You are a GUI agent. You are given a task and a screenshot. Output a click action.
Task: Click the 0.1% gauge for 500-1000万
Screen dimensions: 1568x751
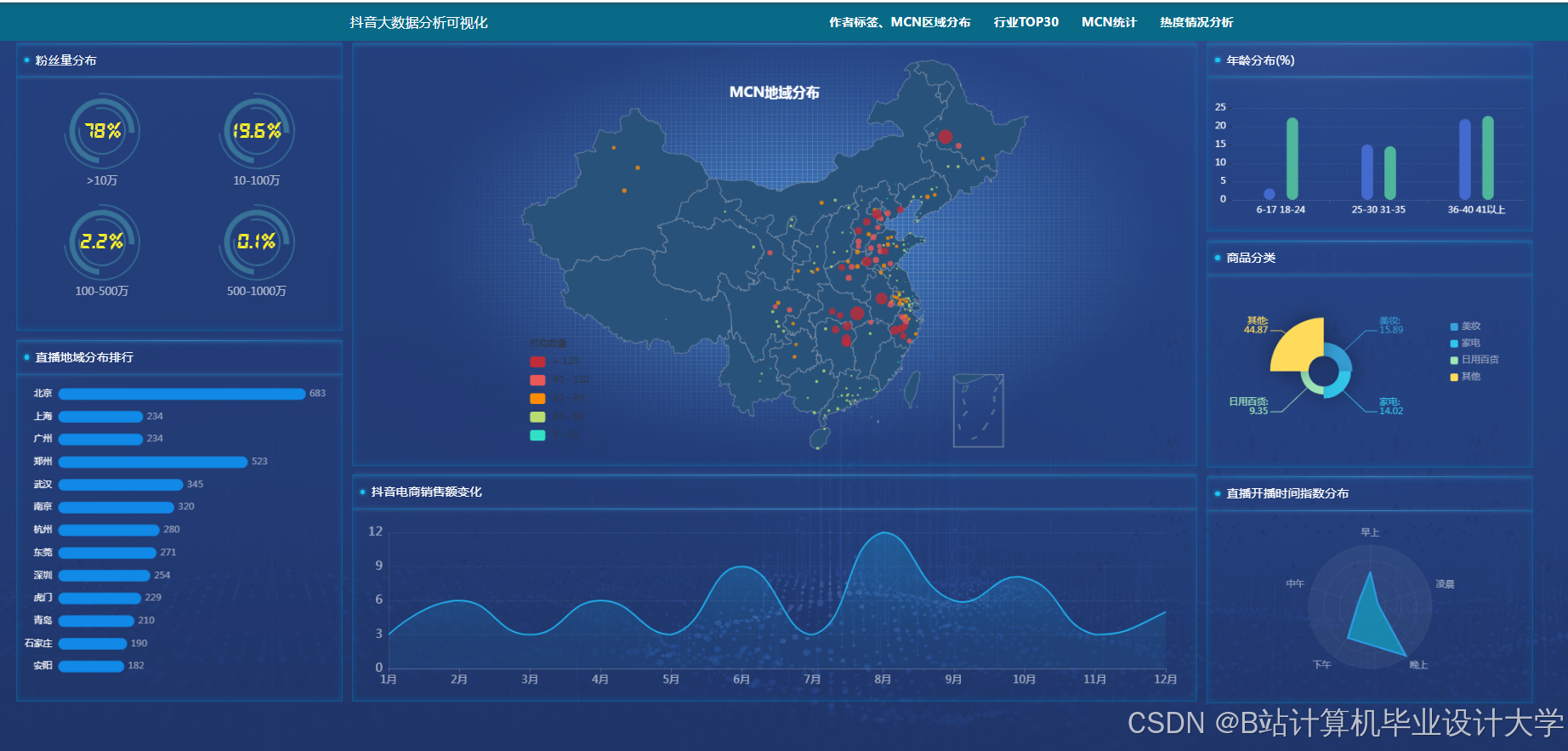click(257, 242)
